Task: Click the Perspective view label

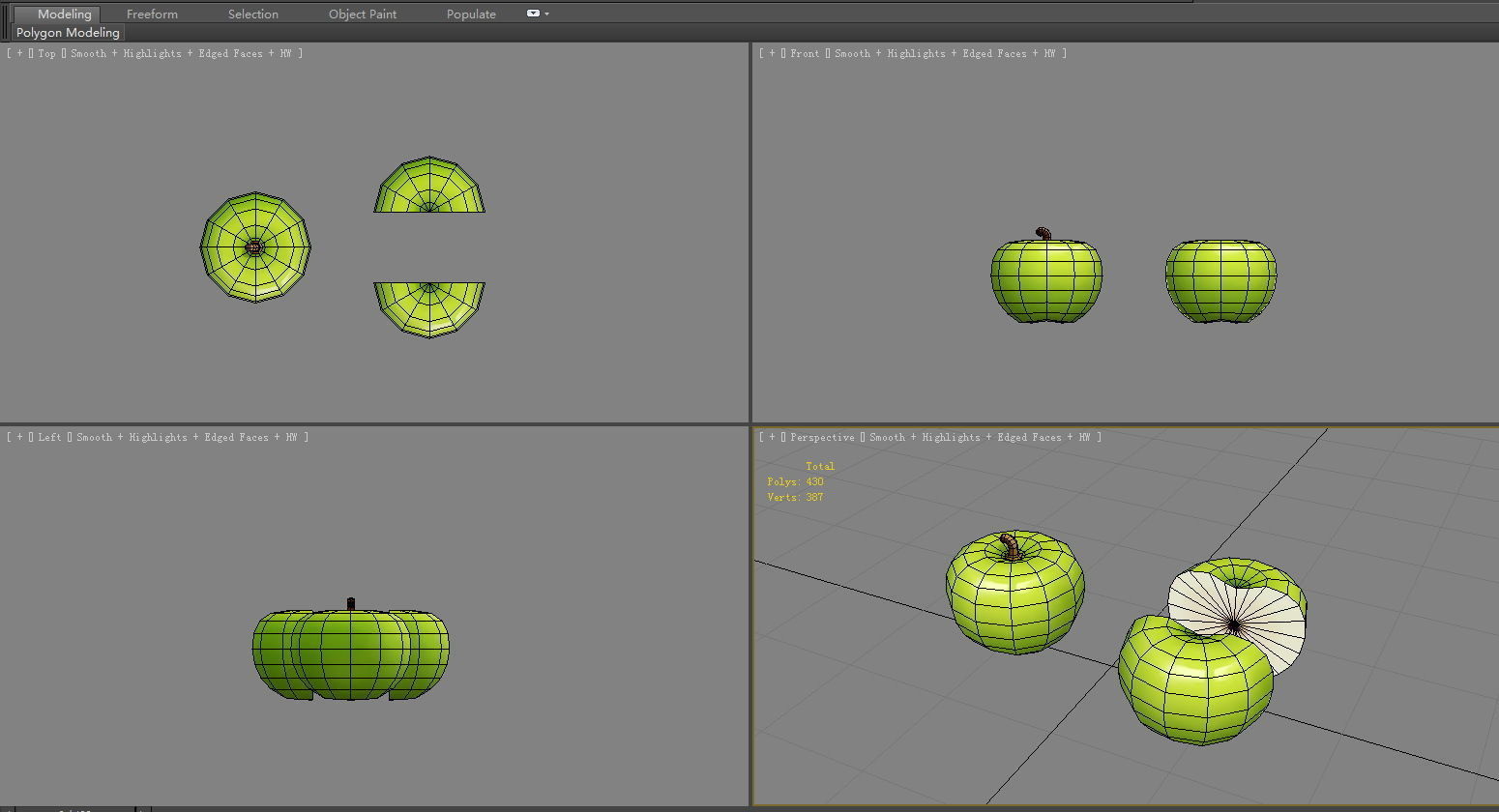Action: pos(822,437)
